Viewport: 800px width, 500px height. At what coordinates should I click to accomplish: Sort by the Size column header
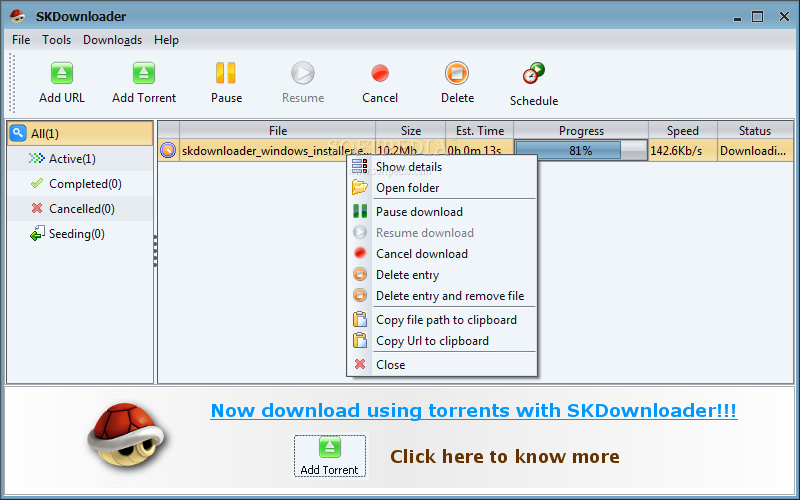pyautogui.click(x=411, y=131)
